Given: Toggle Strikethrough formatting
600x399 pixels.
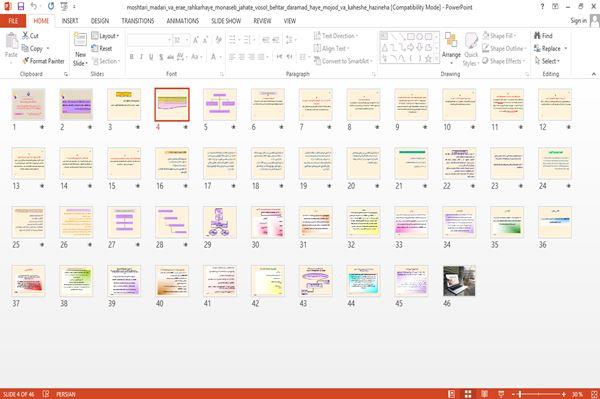Looking at the screenshot, I should click(170, 57).
